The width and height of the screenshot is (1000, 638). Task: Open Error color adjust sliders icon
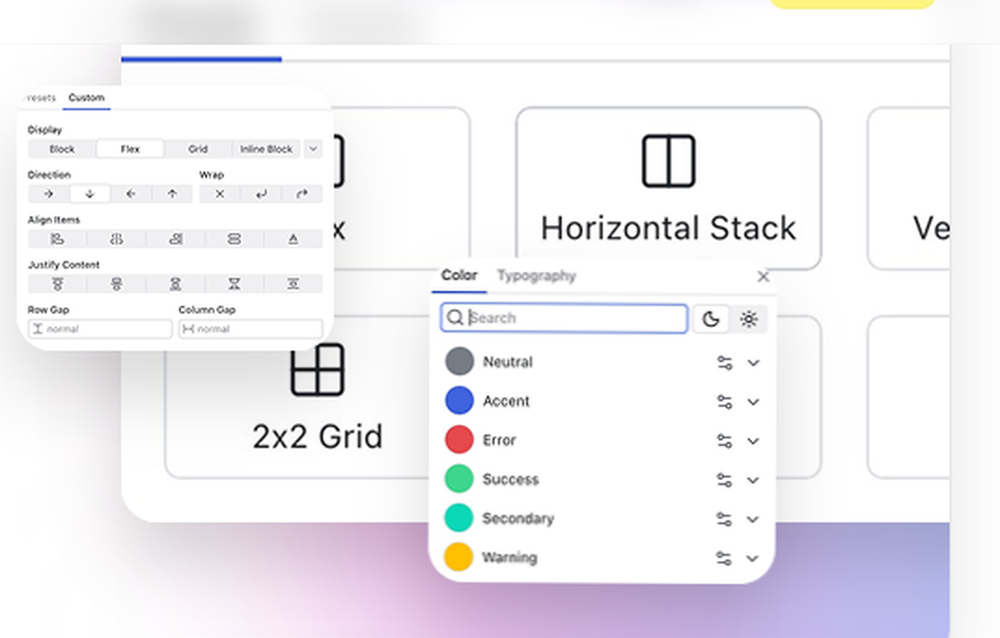[x=724, y=441]
